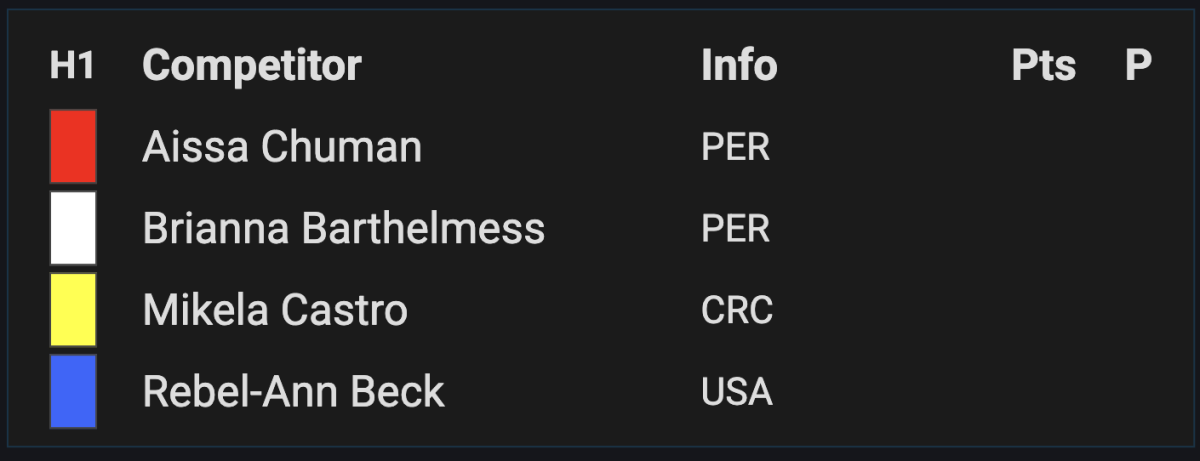Click the P column header
Screen dimensions: 1200x461
(1138, 66)
